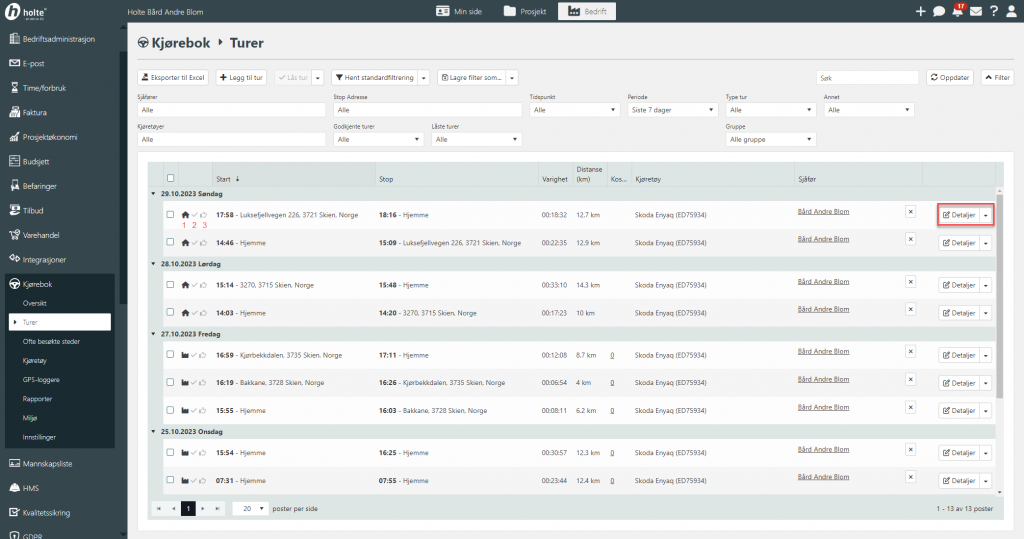Screen dimensions: 1024x539
Task: Open the posts per page dropdown
Action: (251, 508)
